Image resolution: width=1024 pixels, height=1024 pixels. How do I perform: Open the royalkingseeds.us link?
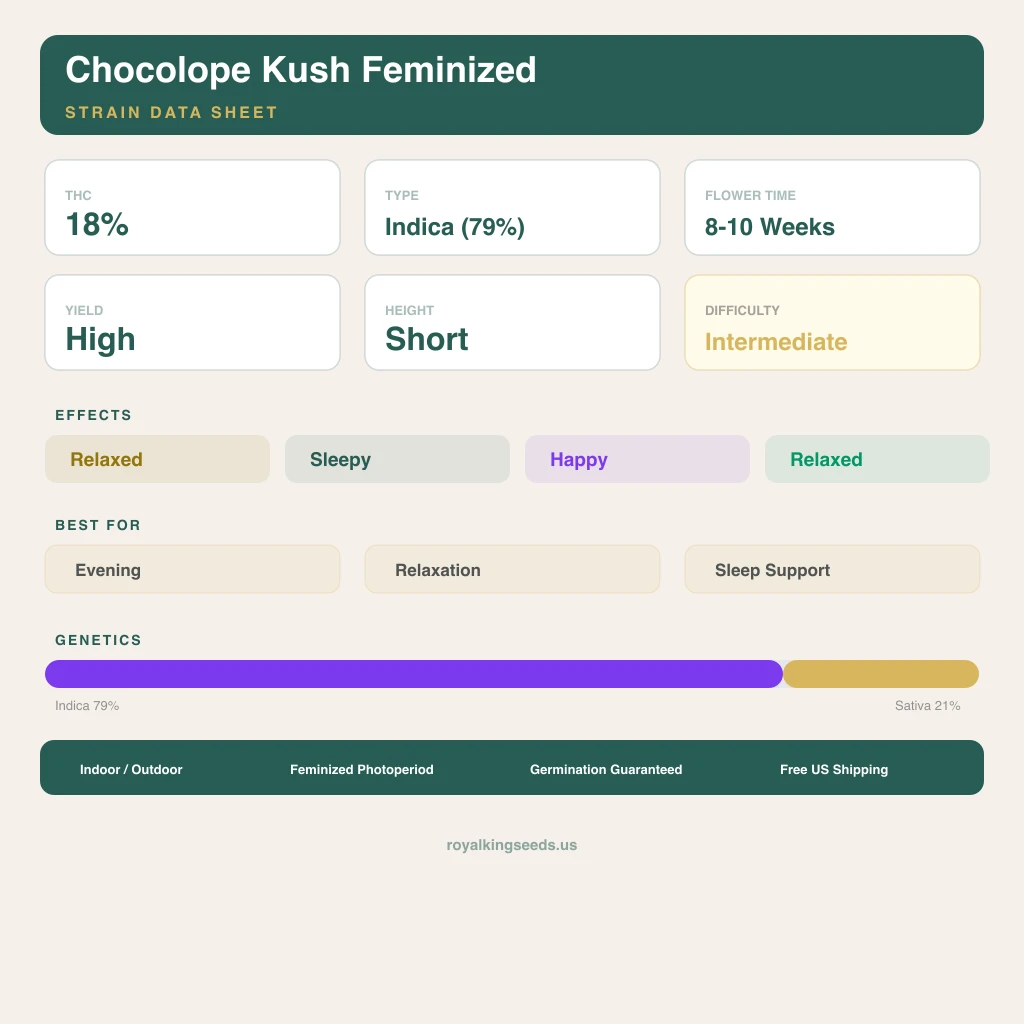click(x=512, y=845)
